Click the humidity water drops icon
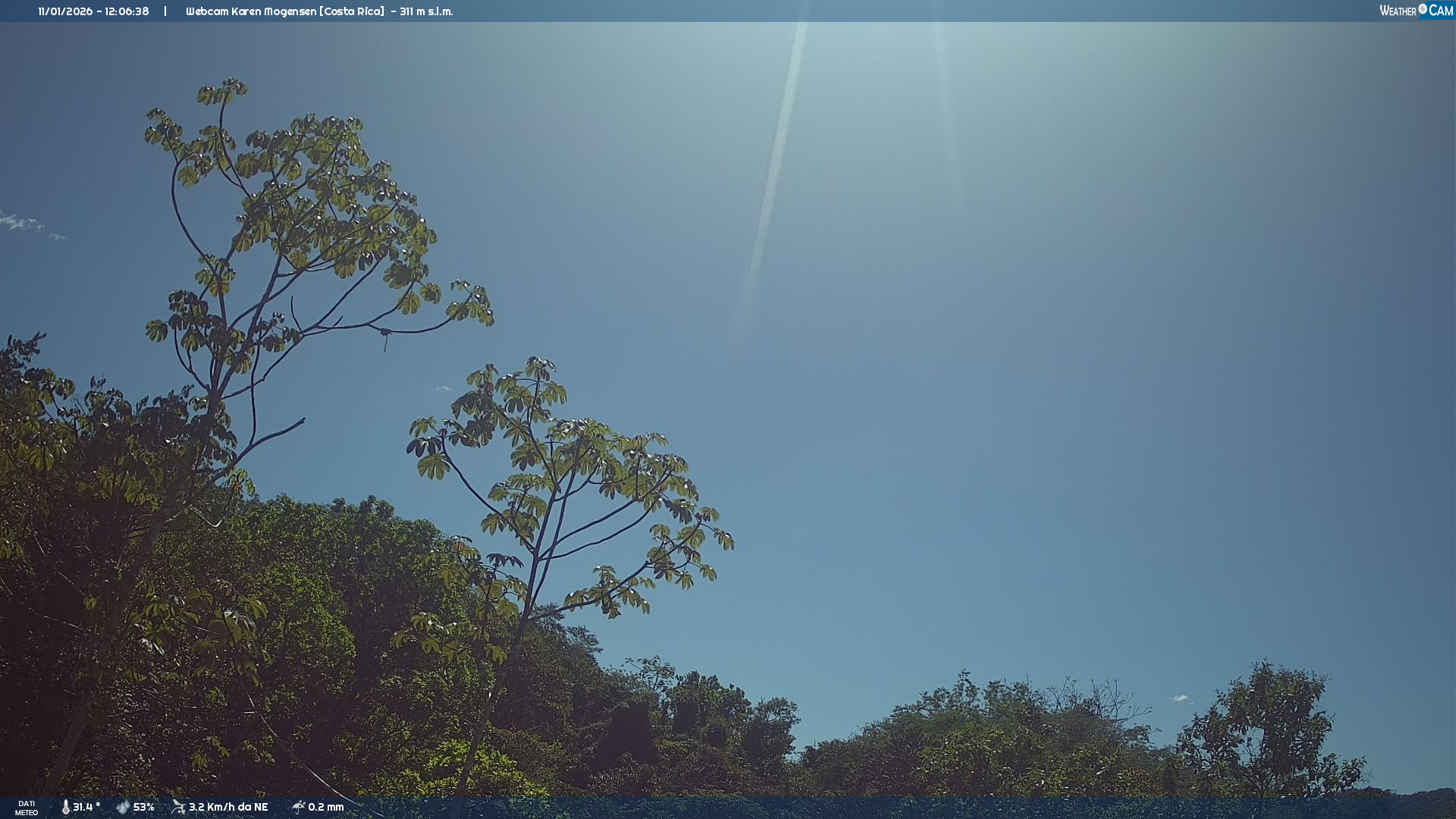 coord(123,807)
